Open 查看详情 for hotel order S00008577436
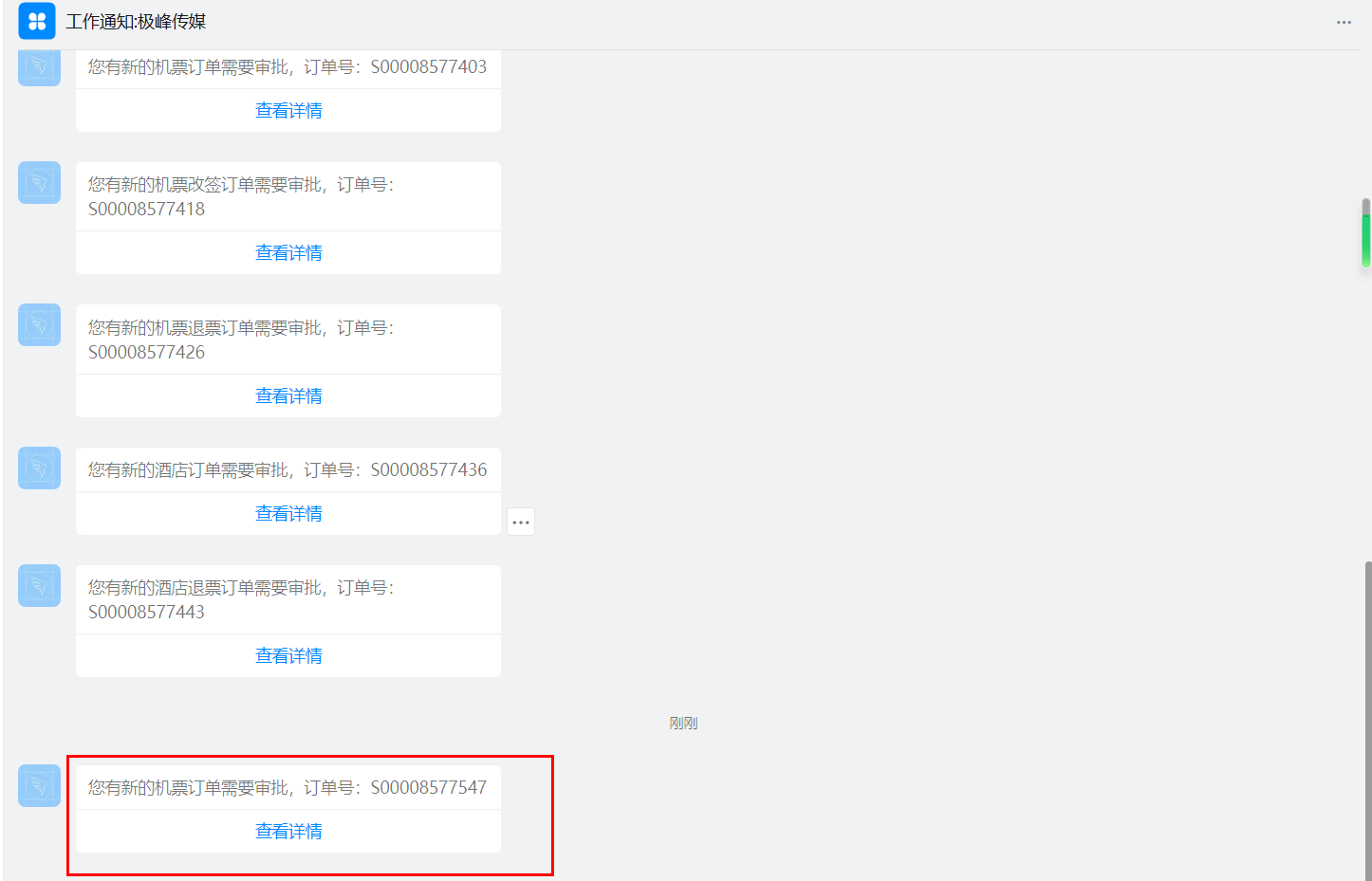Screen dimensions: 1372x881 coord(288,513)
